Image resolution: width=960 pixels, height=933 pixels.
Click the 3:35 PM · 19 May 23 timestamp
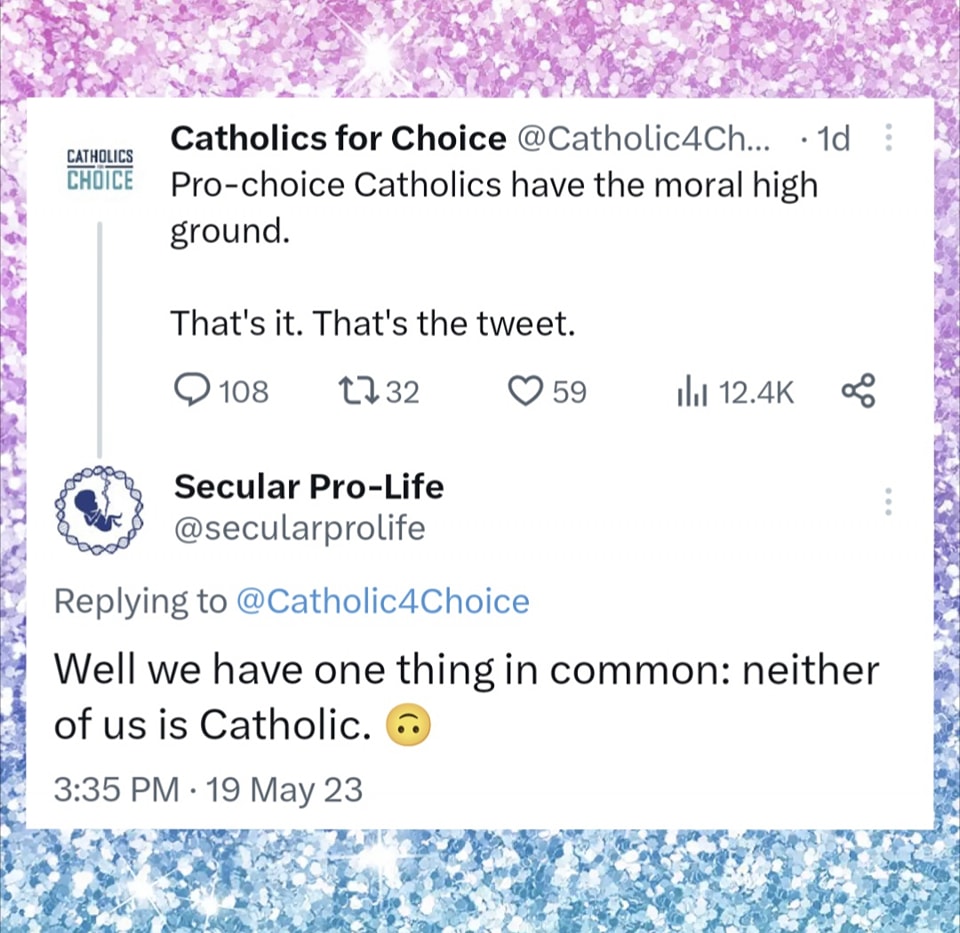coord(207,790)
